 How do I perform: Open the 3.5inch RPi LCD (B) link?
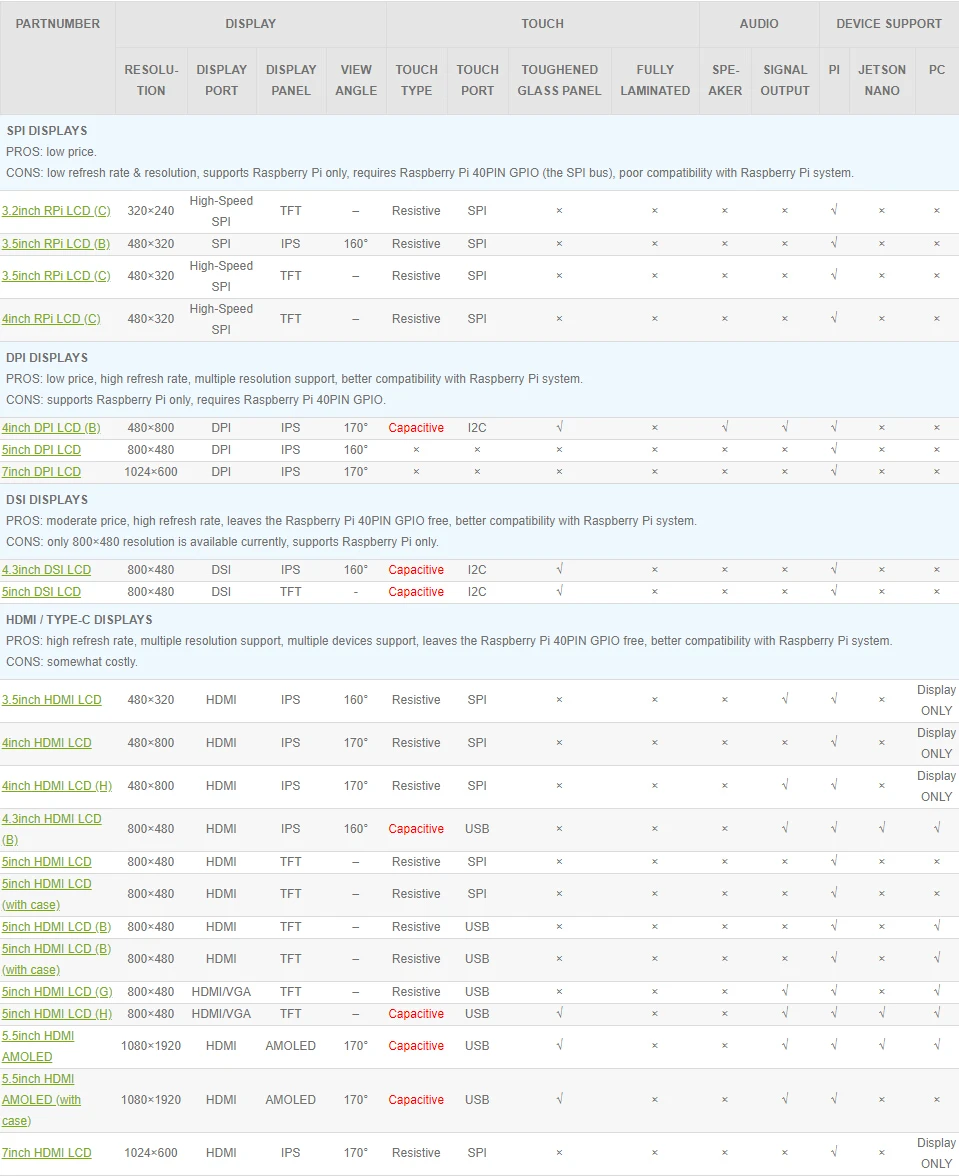point(56,244)
